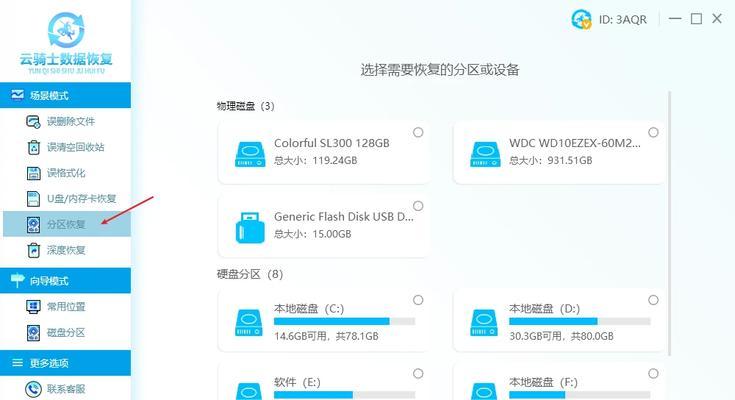The height and width of the screenshot is (400, 735).
Task: Choose 本地磁盘 (C:) radio button
Action: coord(418,300)
